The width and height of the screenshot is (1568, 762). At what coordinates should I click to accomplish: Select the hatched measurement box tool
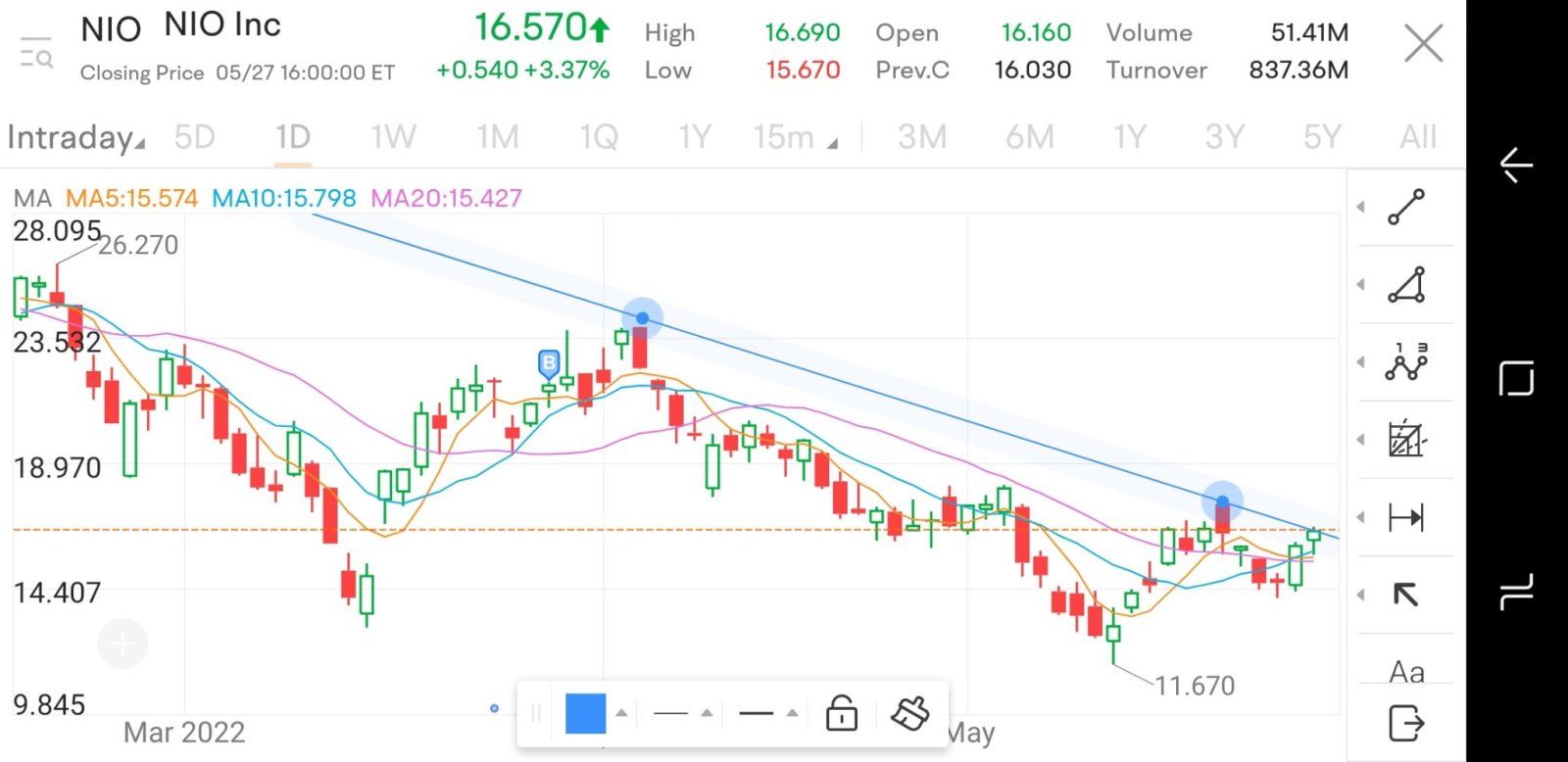(1406, 440)
